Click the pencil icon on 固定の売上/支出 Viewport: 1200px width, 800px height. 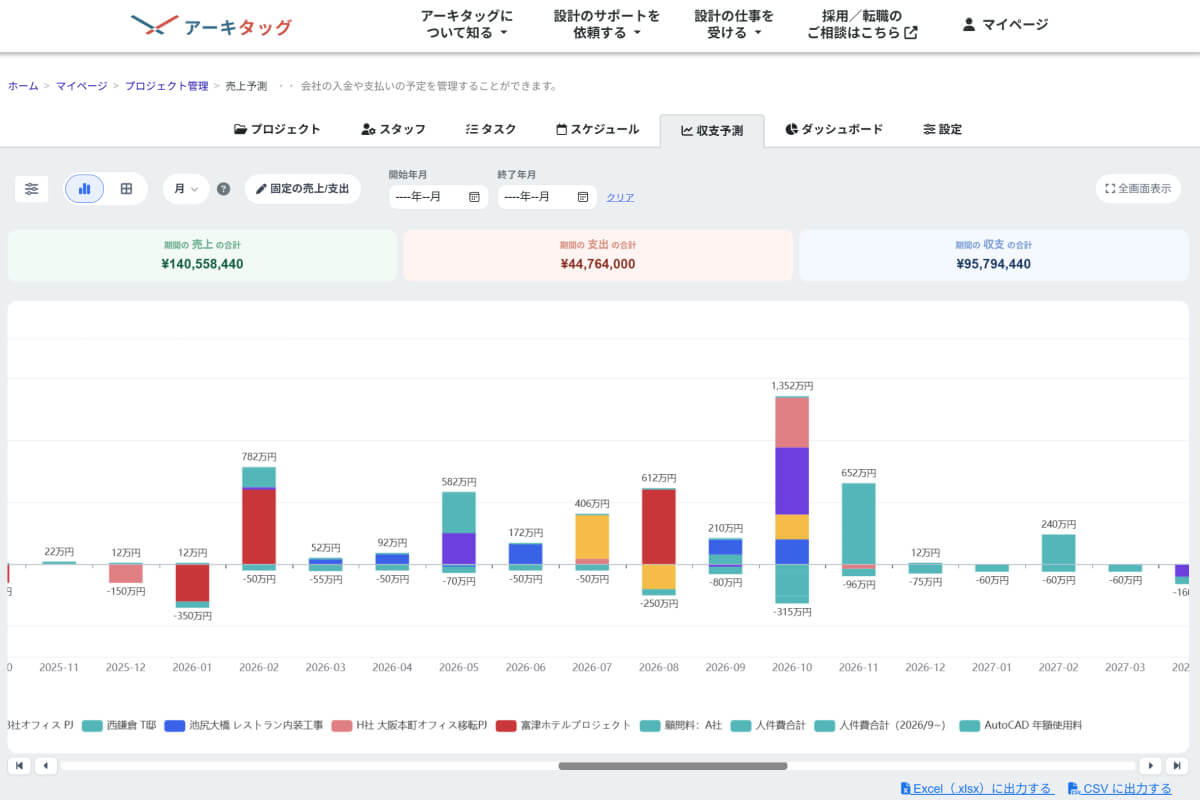point(262,189)
